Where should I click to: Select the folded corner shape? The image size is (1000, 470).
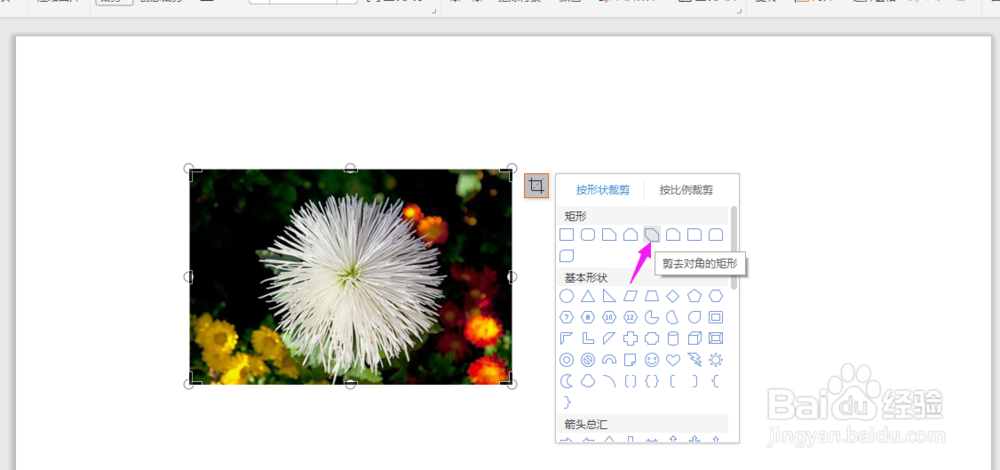631,360
